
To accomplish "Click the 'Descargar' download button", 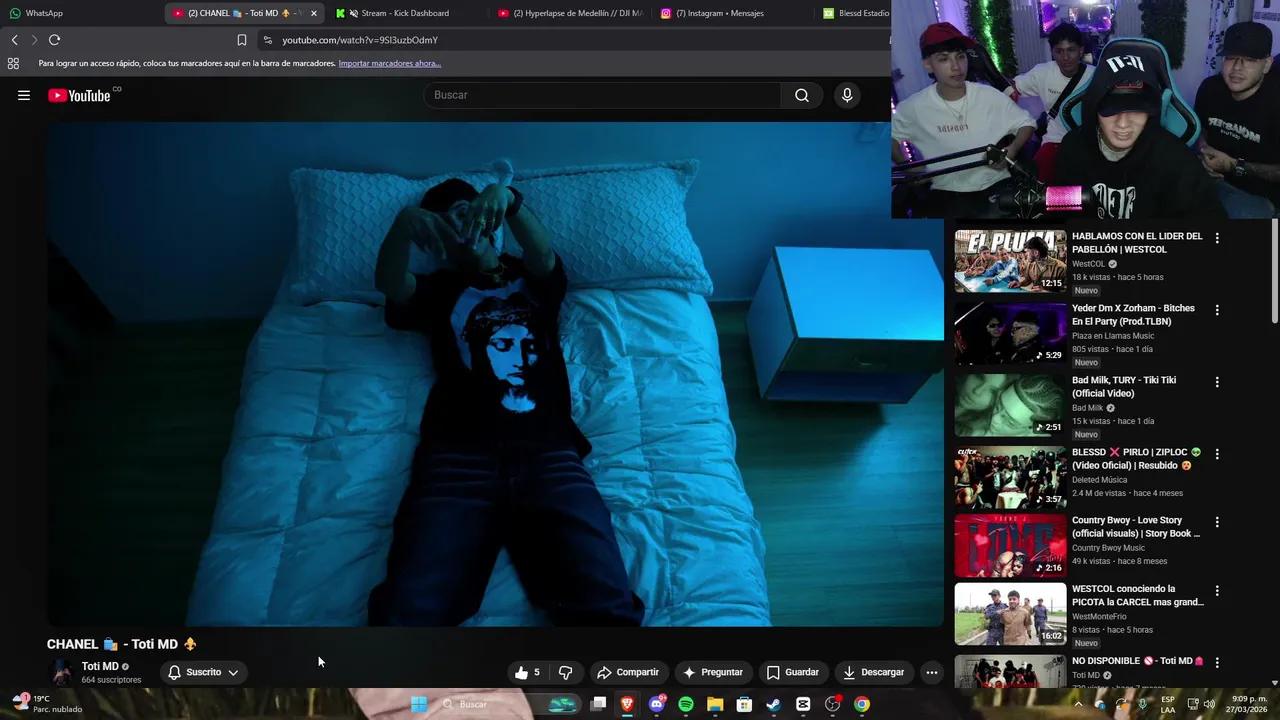I will [x=874, y=672].
